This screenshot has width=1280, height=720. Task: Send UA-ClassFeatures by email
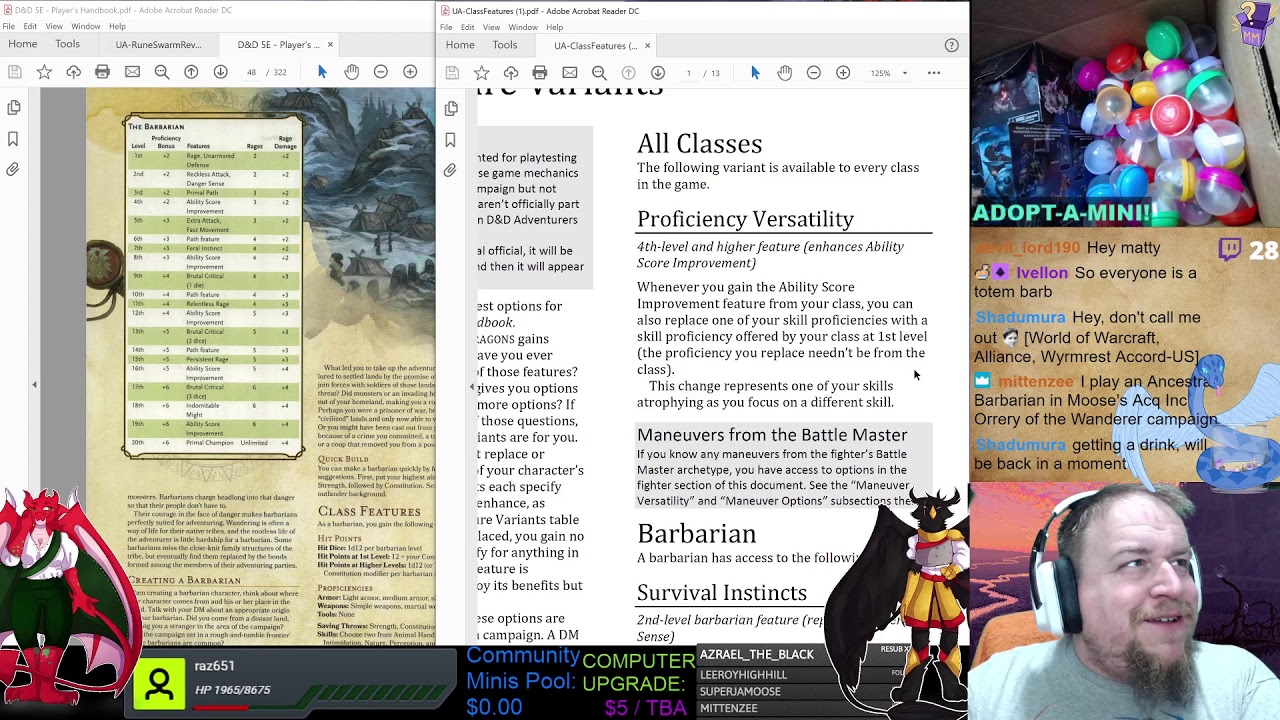[x=569, y=72]
